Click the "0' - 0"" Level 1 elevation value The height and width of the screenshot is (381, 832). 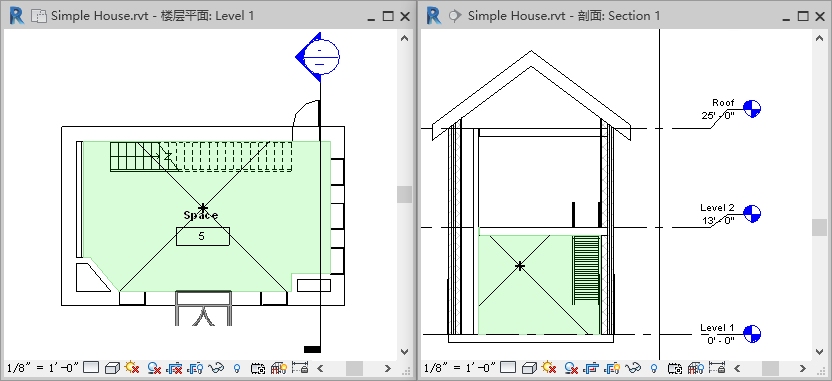721,340
